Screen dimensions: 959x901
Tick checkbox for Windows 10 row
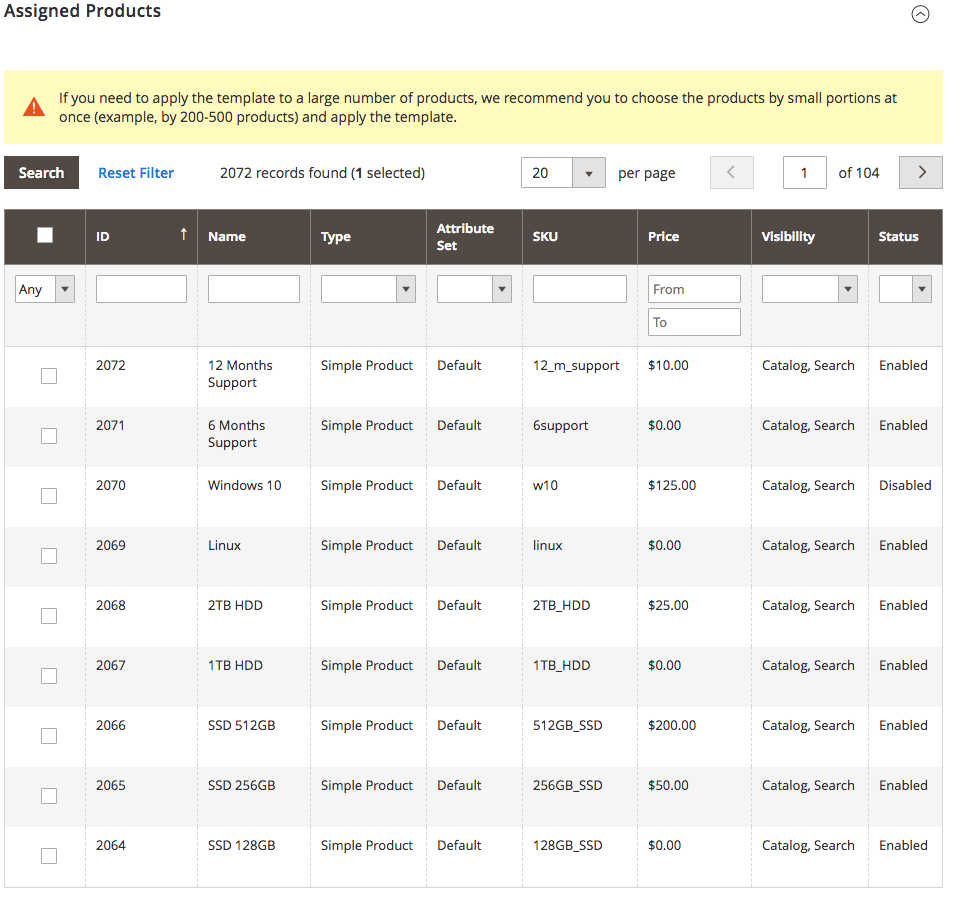(49, 495)
